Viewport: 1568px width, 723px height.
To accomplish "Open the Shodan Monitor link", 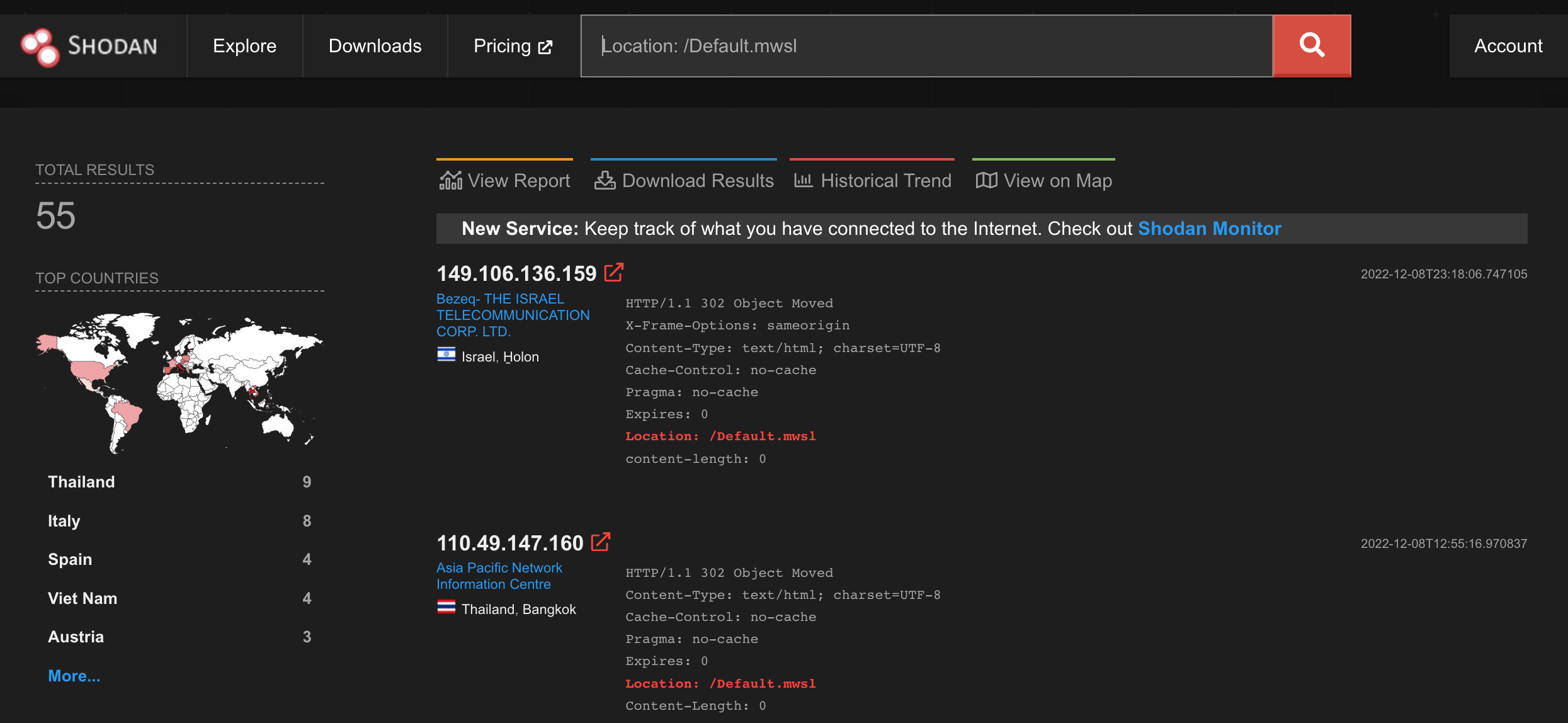I will coord(1209,229).
